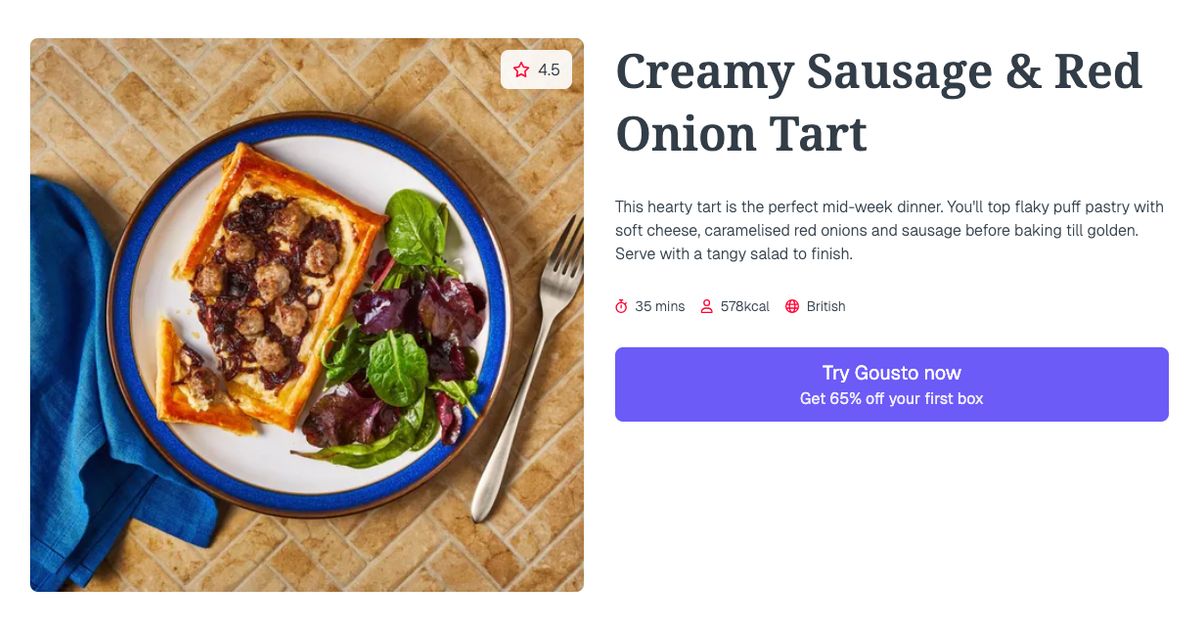Select the 4.5 rating value text
The height and width of the screenshot is (630, 1200).
pos(548,70)
